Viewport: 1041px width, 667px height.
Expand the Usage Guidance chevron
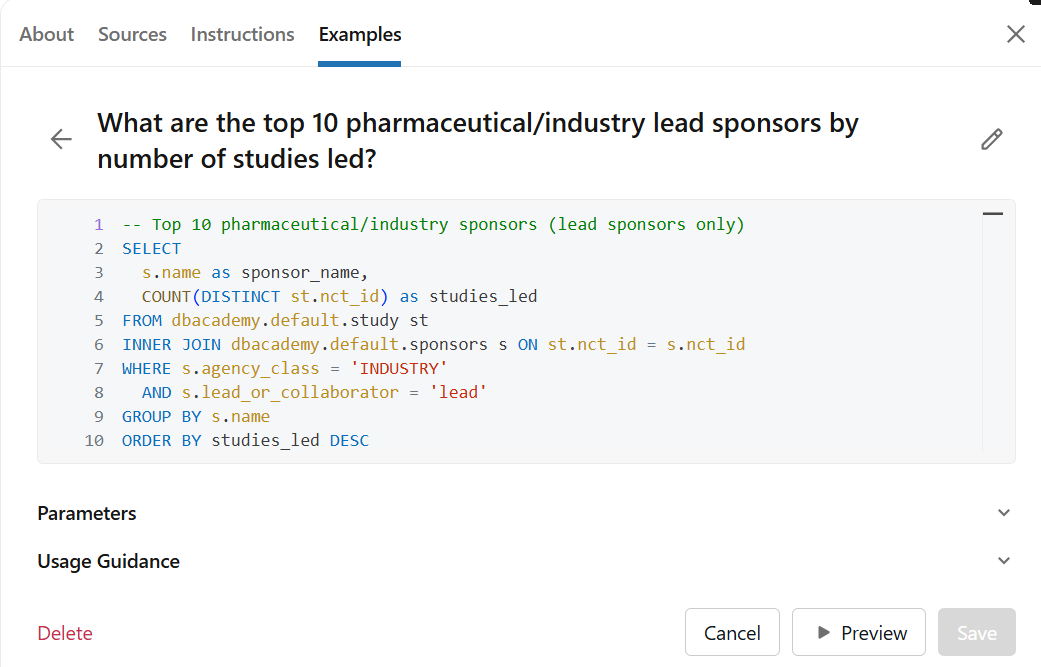(1004, 561)
